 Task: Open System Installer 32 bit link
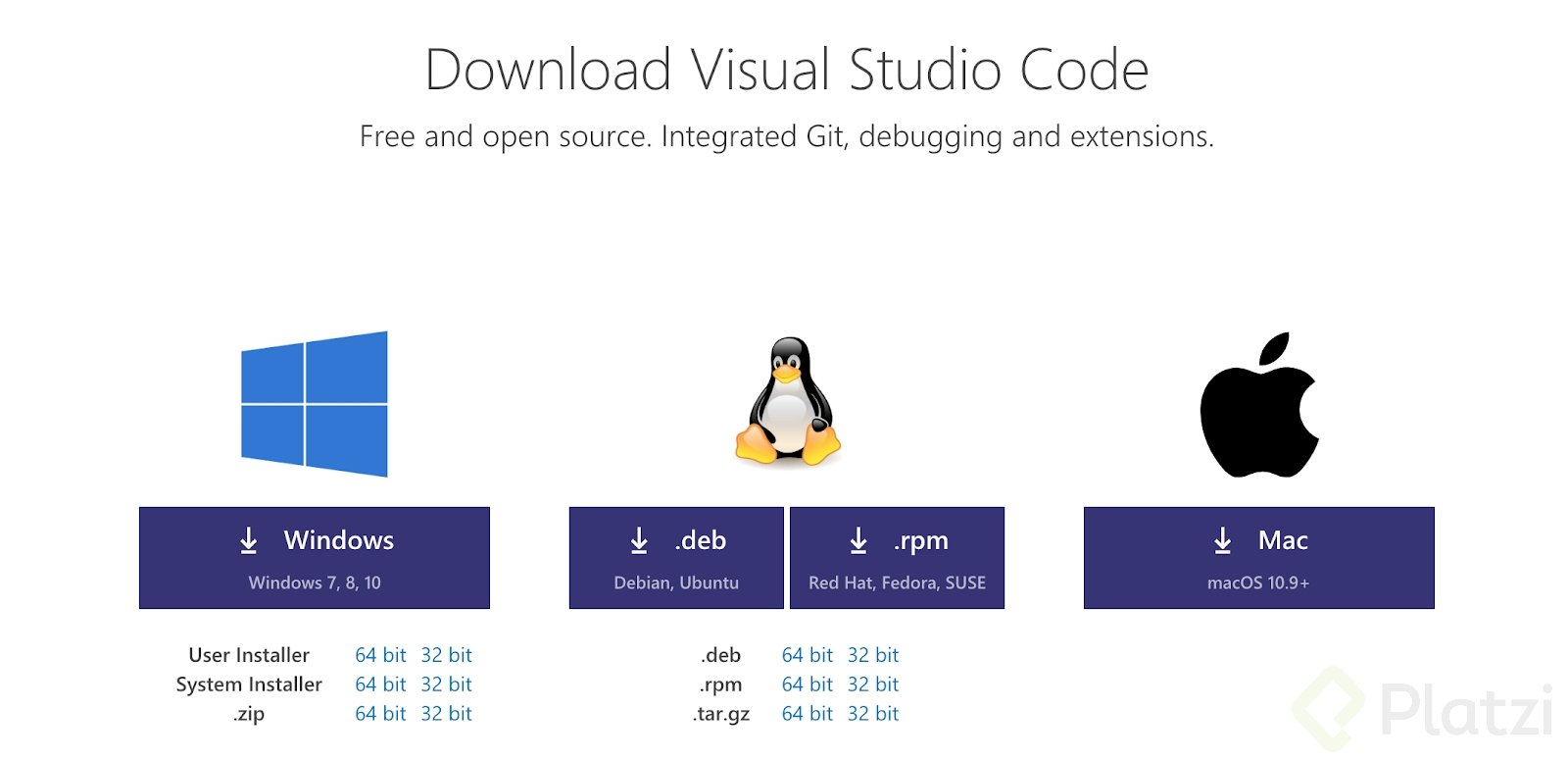click(x=446, y=684)
